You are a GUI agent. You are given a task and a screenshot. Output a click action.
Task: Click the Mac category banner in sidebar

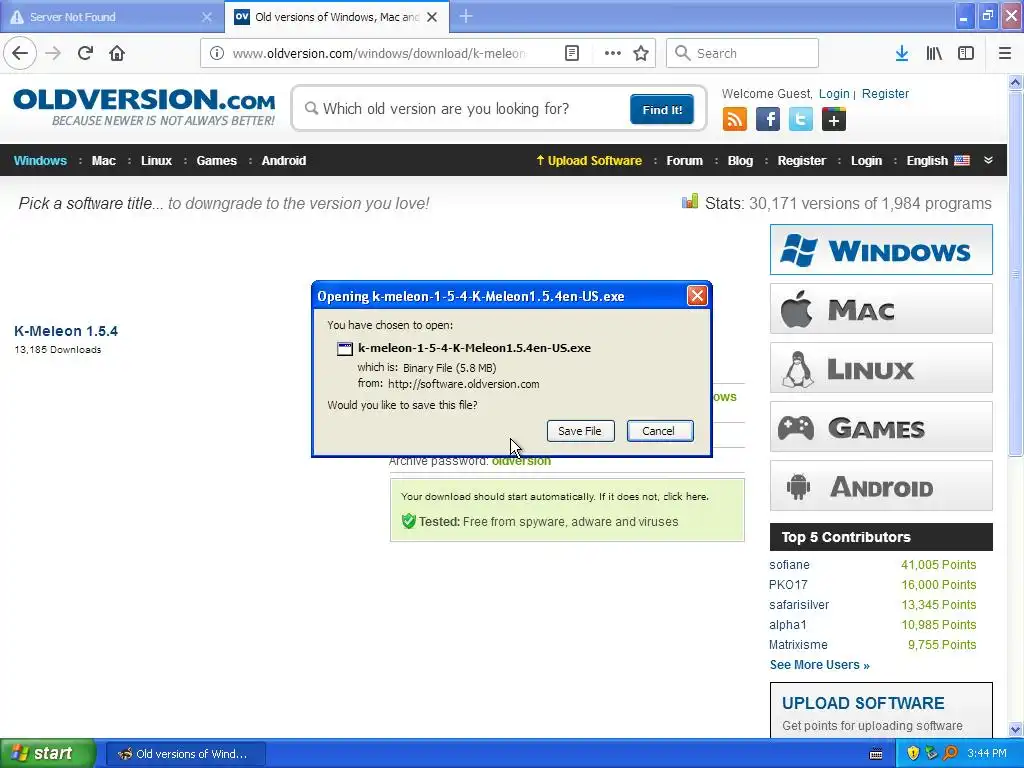tap(881, 309)
